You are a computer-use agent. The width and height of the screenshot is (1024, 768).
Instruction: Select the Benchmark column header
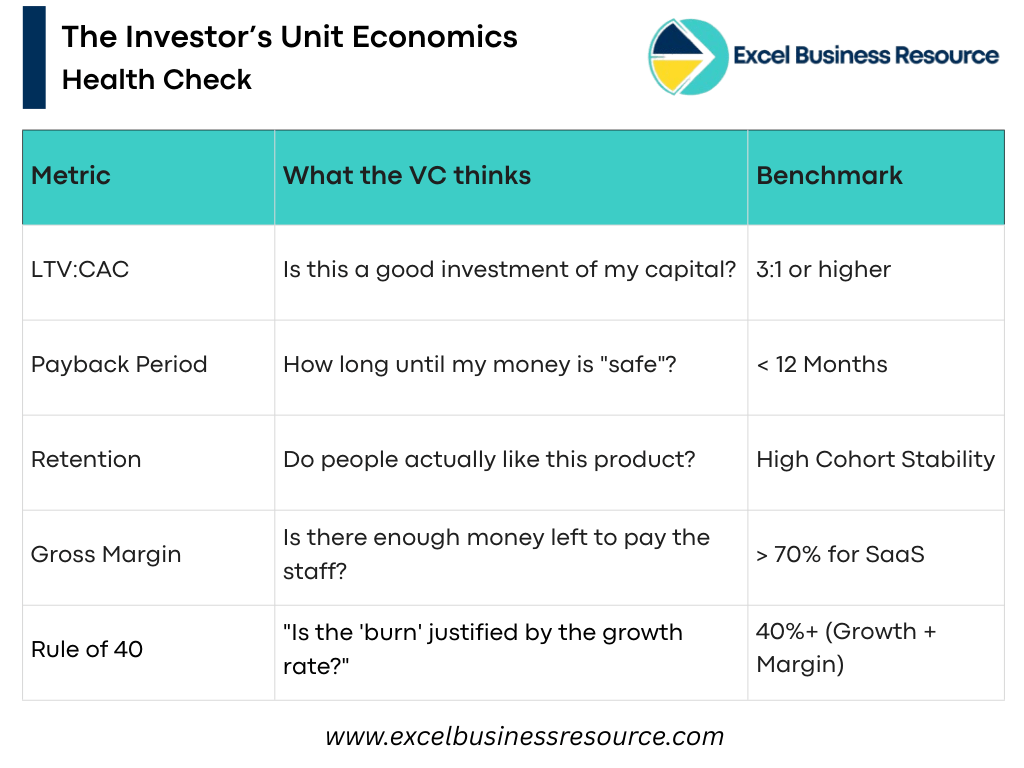[x=829, y=176]
